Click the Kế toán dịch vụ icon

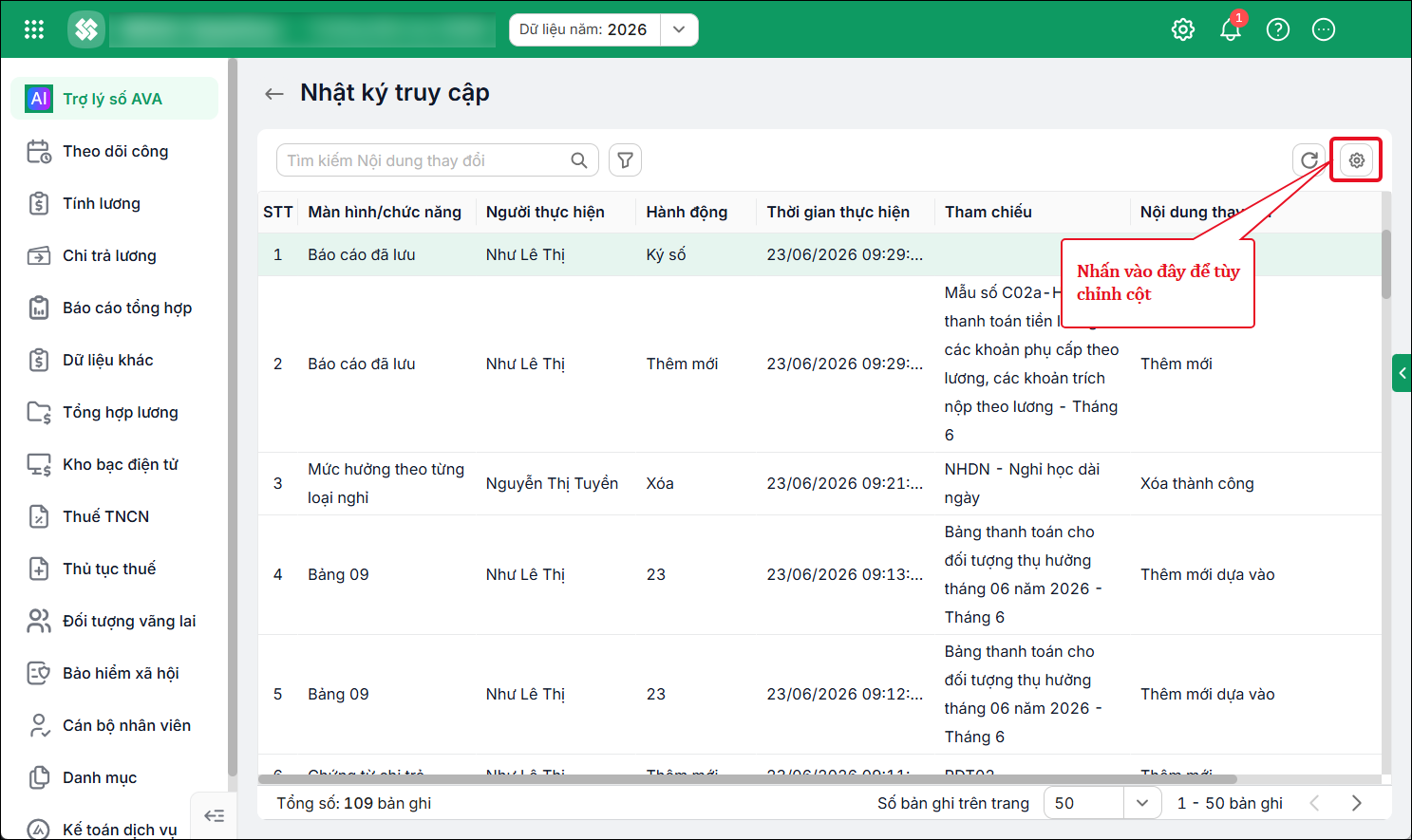click(x=39, y=830)
